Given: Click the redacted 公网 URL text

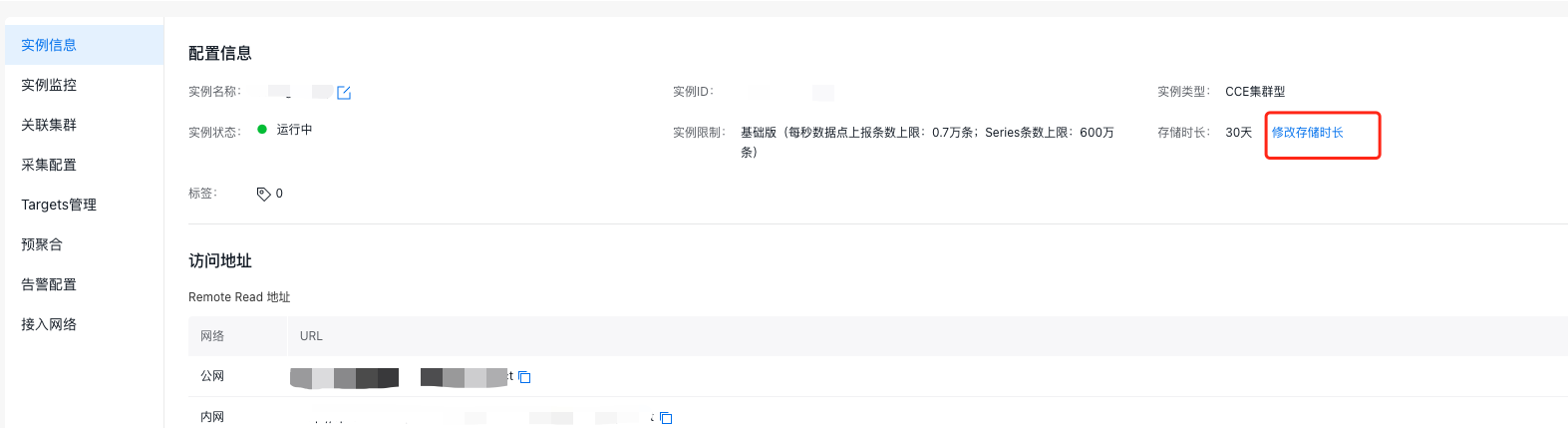Looking at the screenshot, I should tap(401, 377).
